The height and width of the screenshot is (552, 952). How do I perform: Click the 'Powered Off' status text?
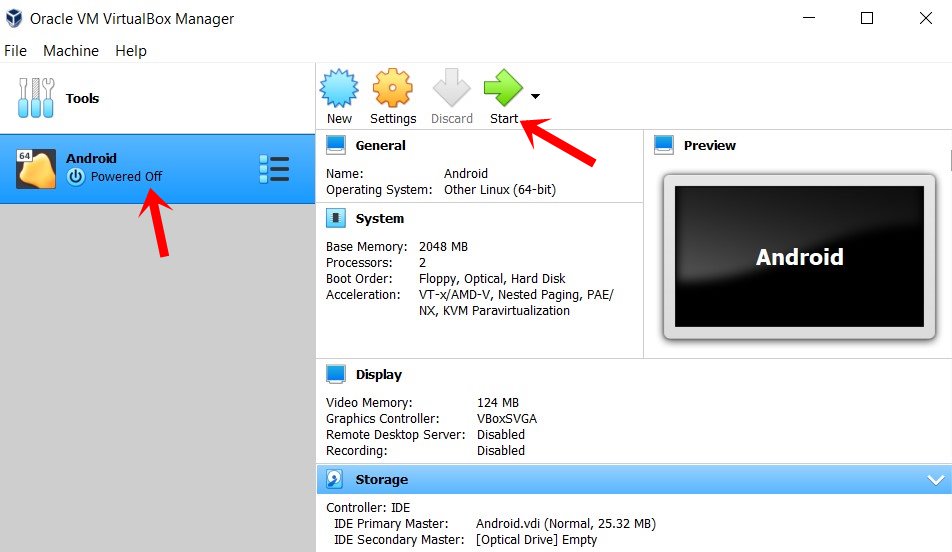coord(126,177)
